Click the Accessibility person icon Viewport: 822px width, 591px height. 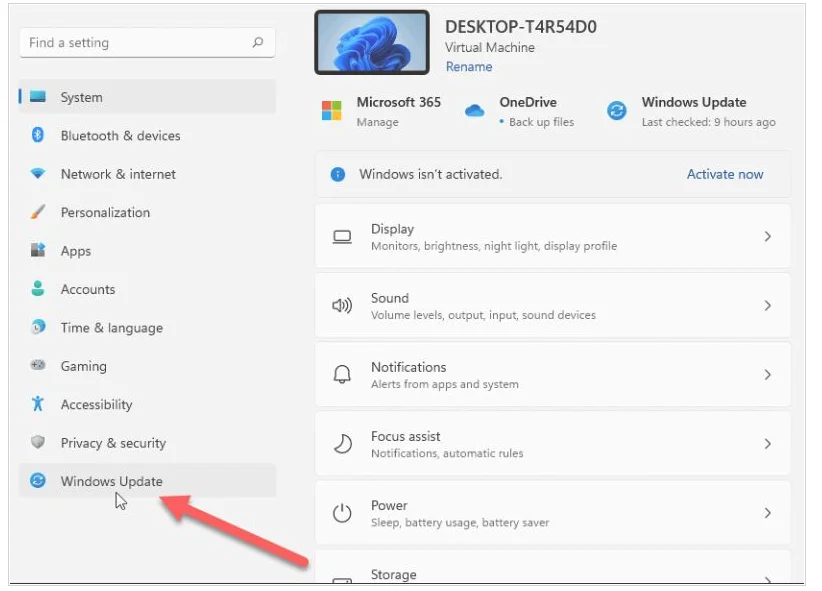(x=38, y=405)
